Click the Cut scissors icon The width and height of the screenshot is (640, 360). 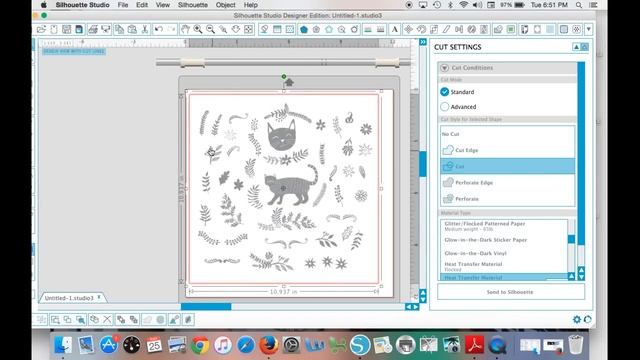click(x=144, y=29)
